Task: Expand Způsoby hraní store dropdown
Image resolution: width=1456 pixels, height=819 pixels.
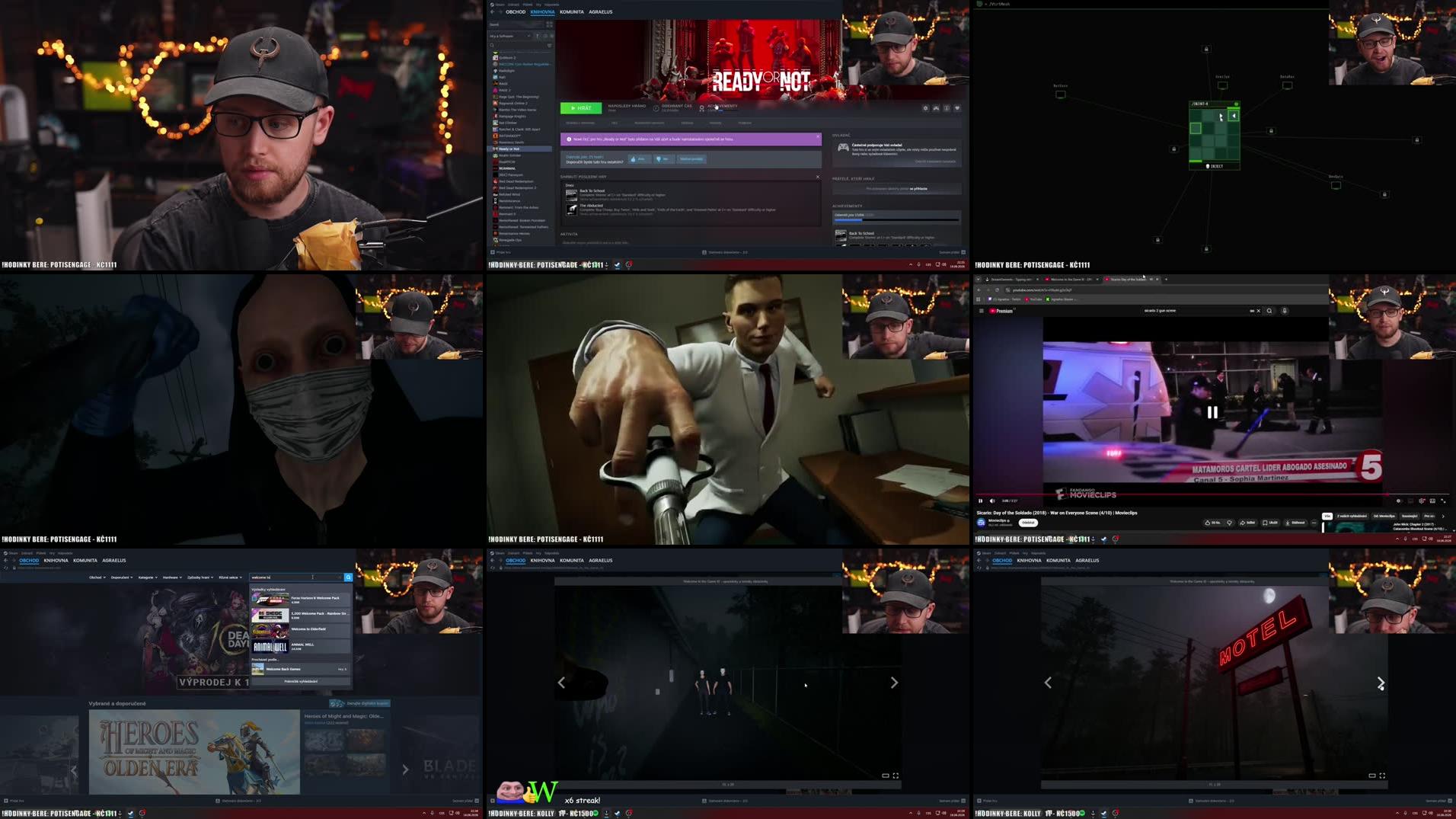Action: coord(200,577)
